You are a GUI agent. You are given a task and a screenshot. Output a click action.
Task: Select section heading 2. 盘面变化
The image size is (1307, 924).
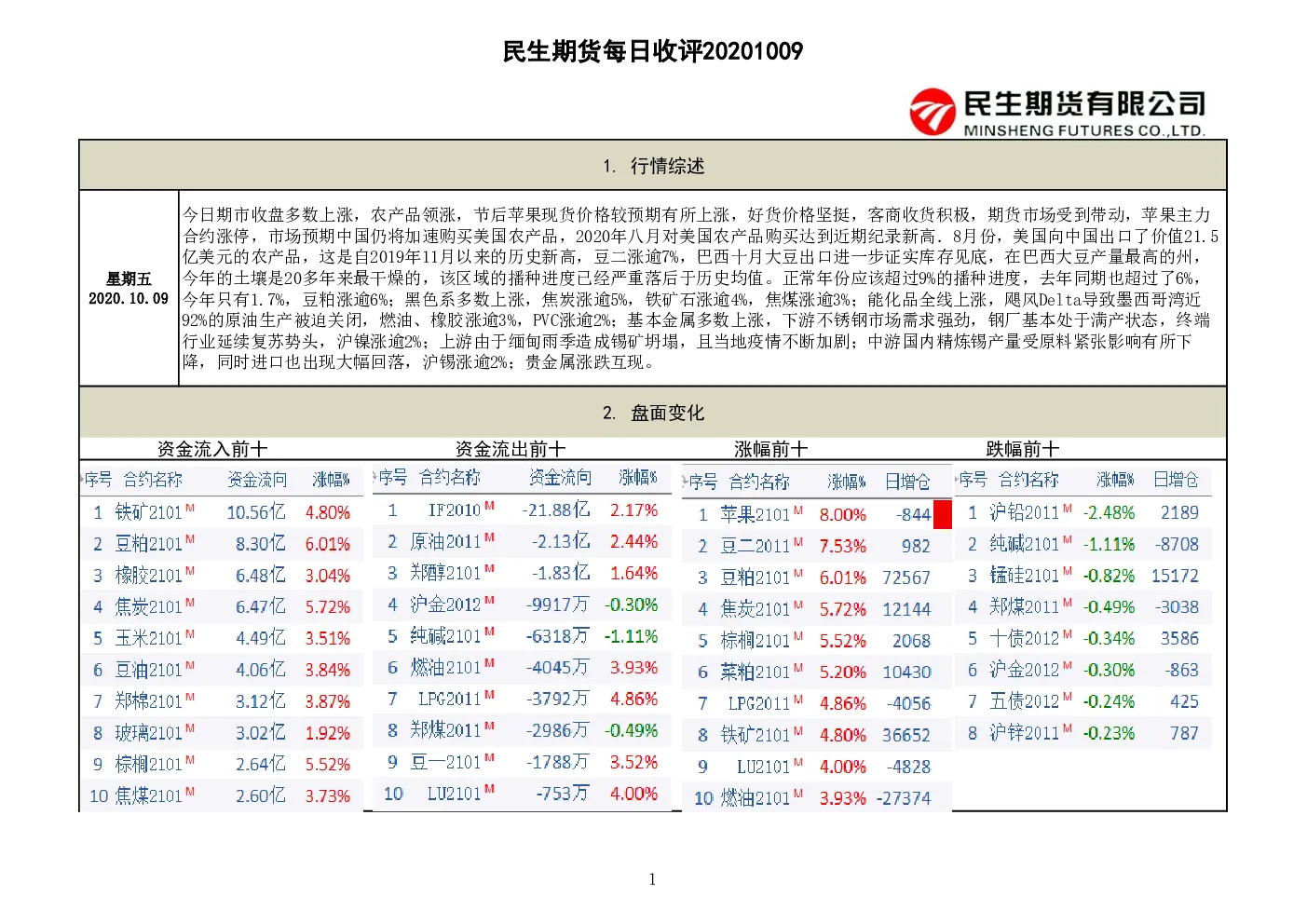[x=653, y=413]
